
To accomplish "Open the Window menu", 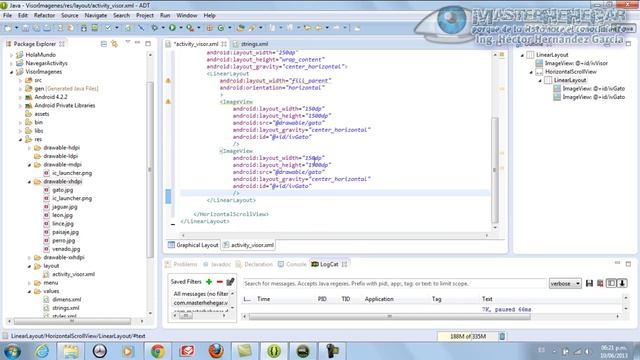I will point(187,16).
